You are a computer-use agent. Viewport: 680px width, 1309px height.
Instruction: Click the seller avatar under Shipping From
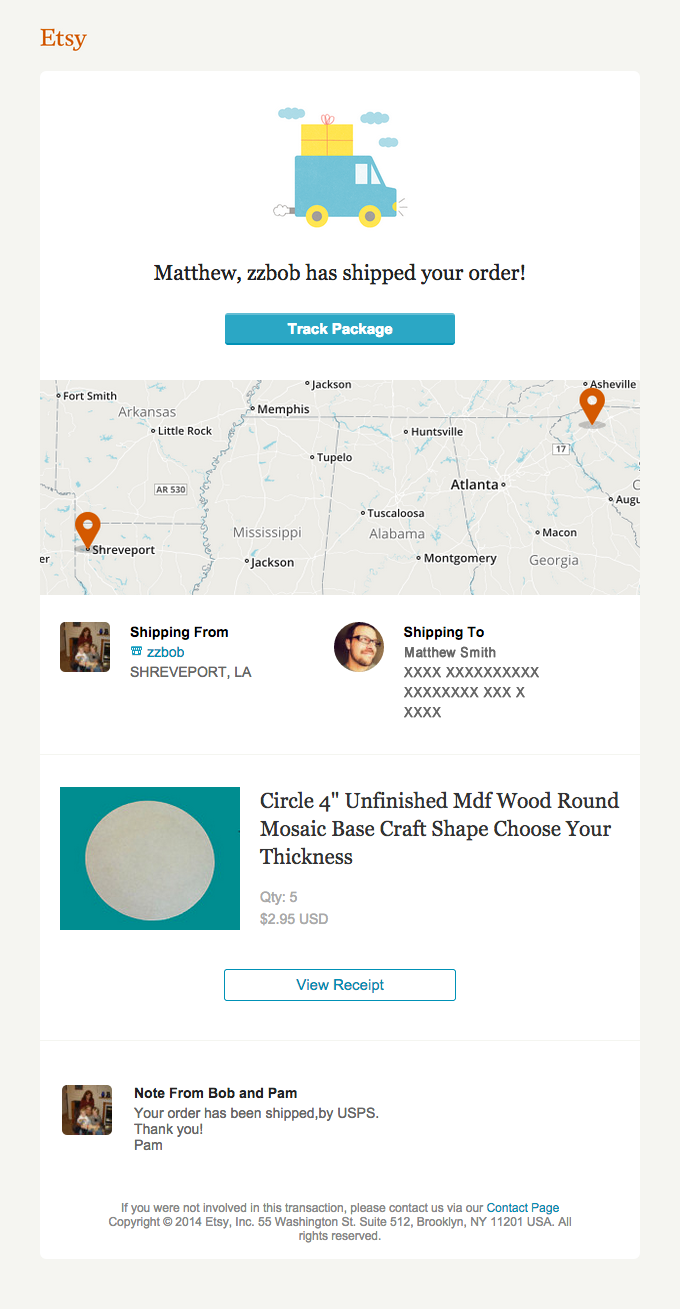click(x=85, y=647)
